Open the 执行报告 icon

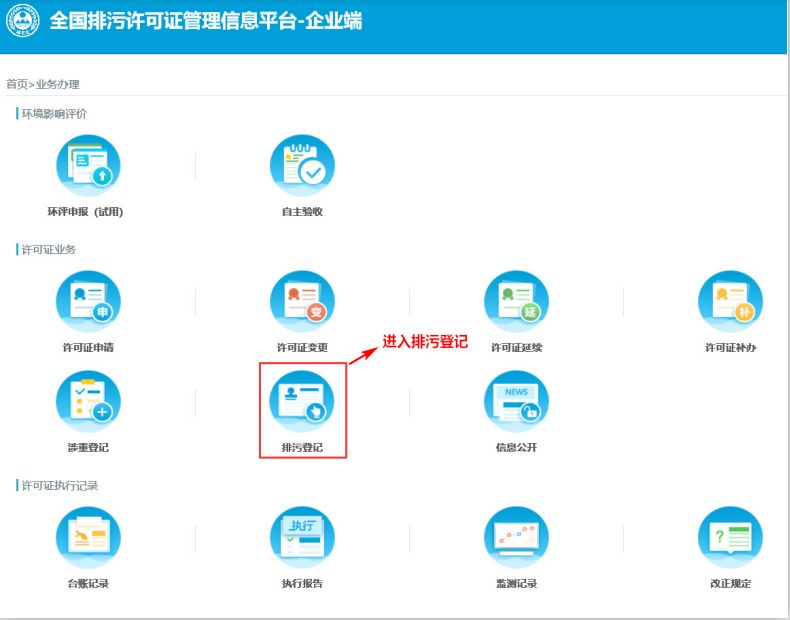302,538
